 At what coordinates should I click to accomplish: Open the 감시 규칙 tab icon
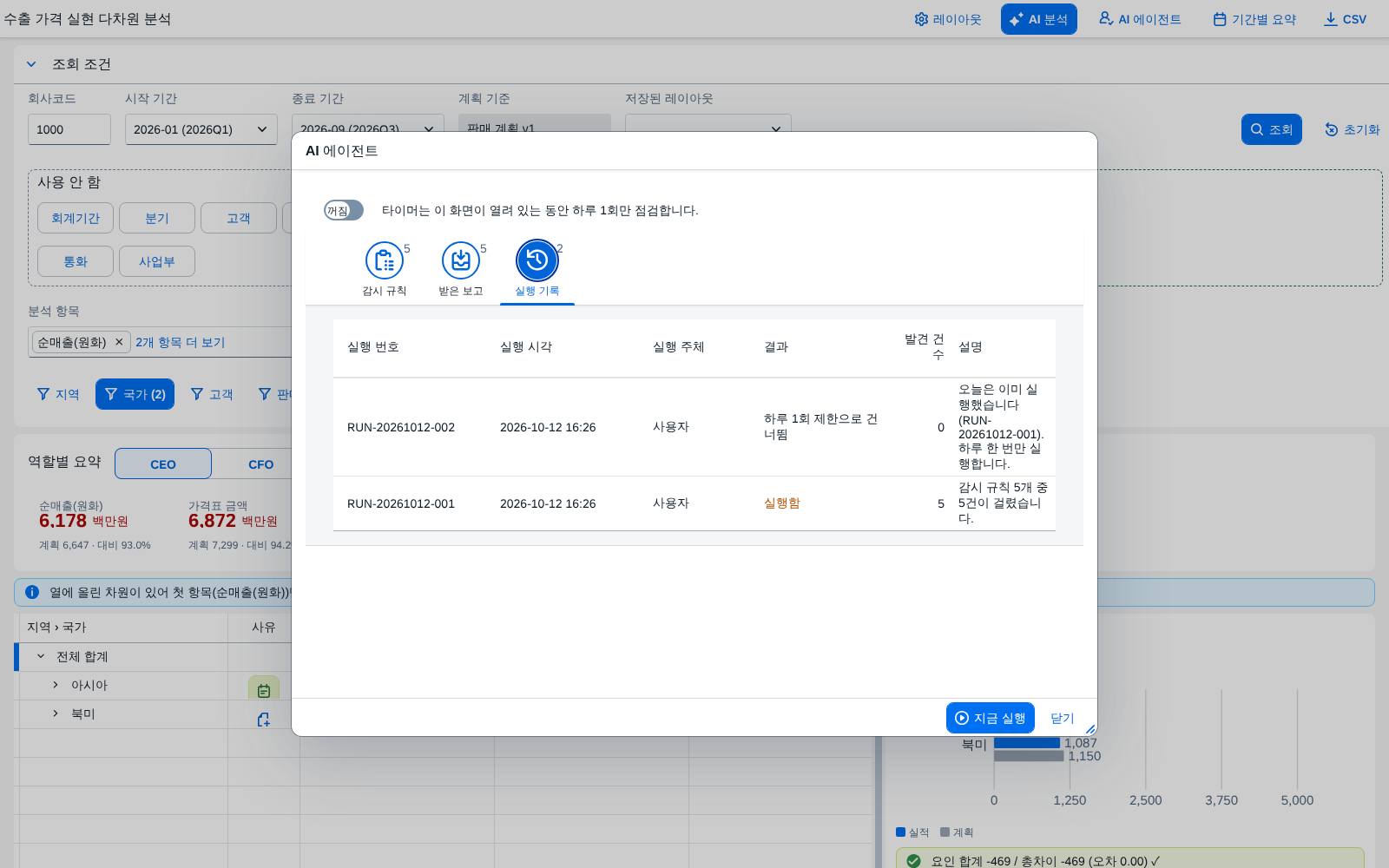[385, 260]
